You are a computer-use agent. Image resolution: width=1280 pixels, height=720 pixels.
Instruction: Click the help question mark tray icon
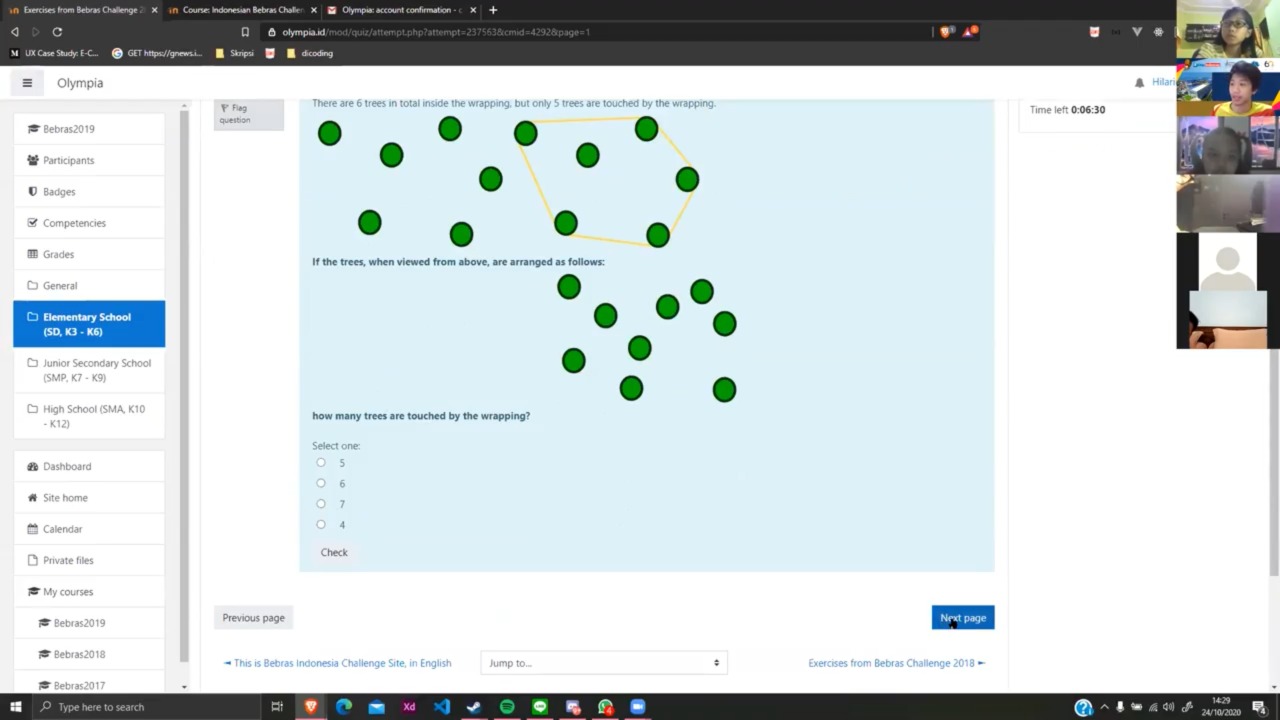tap(1083, 707)
